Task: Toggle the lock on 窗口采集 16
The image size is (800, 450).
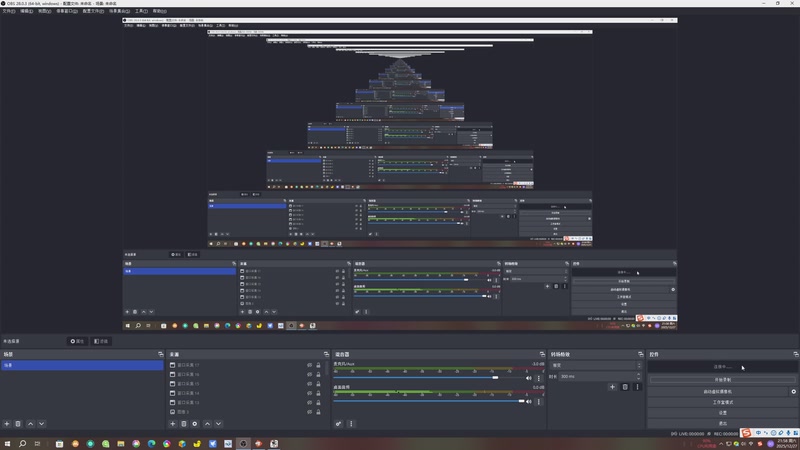Action: 318,374
